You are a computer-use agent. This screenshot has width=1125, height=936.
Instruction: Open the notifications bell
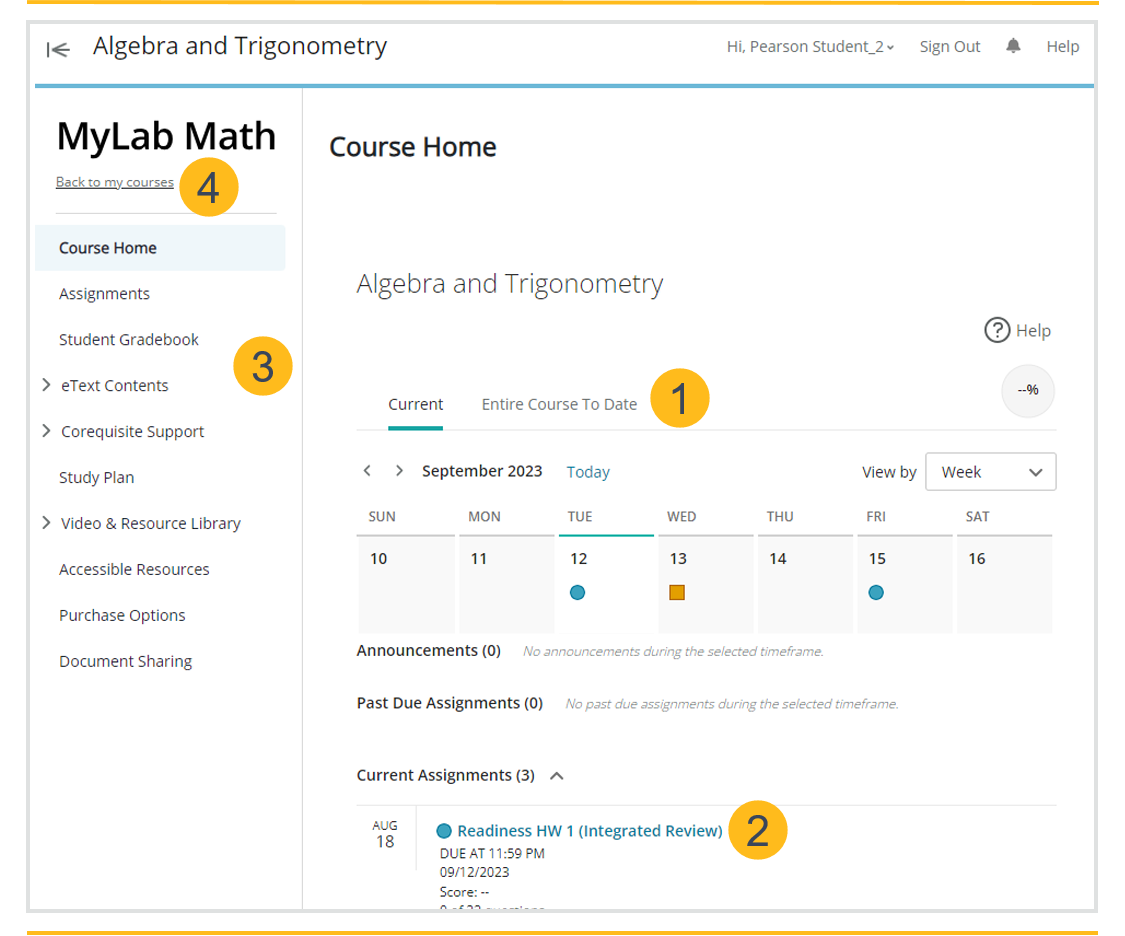(x=1013, y=46)
